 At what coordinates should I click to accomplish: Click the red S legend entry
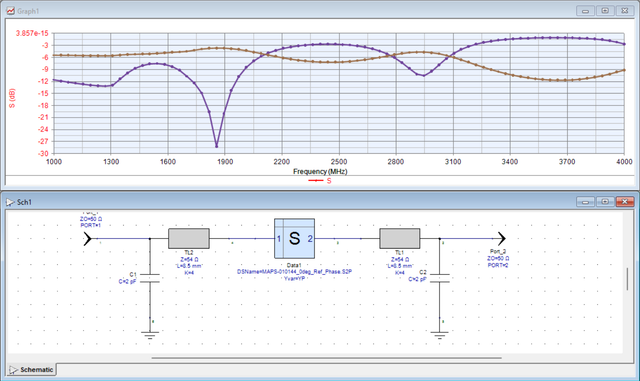point(320,180)
